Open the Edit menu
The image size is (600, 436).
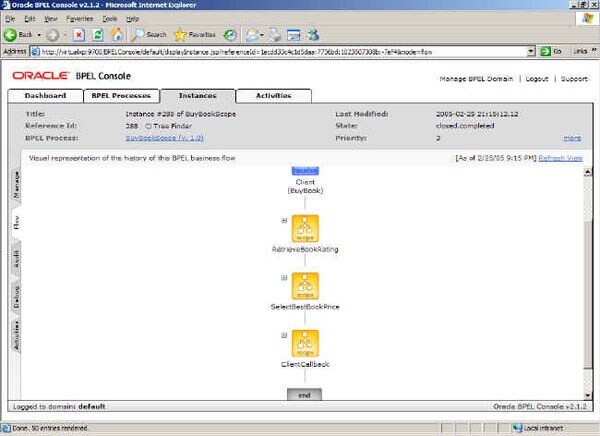pyautogui.click(x=29, y=19)
